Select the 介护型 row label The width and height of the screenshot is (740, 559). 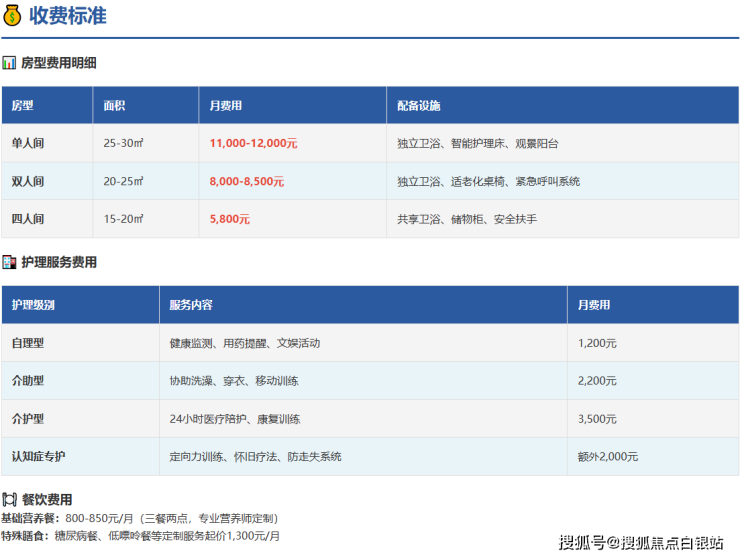point(28,419)
